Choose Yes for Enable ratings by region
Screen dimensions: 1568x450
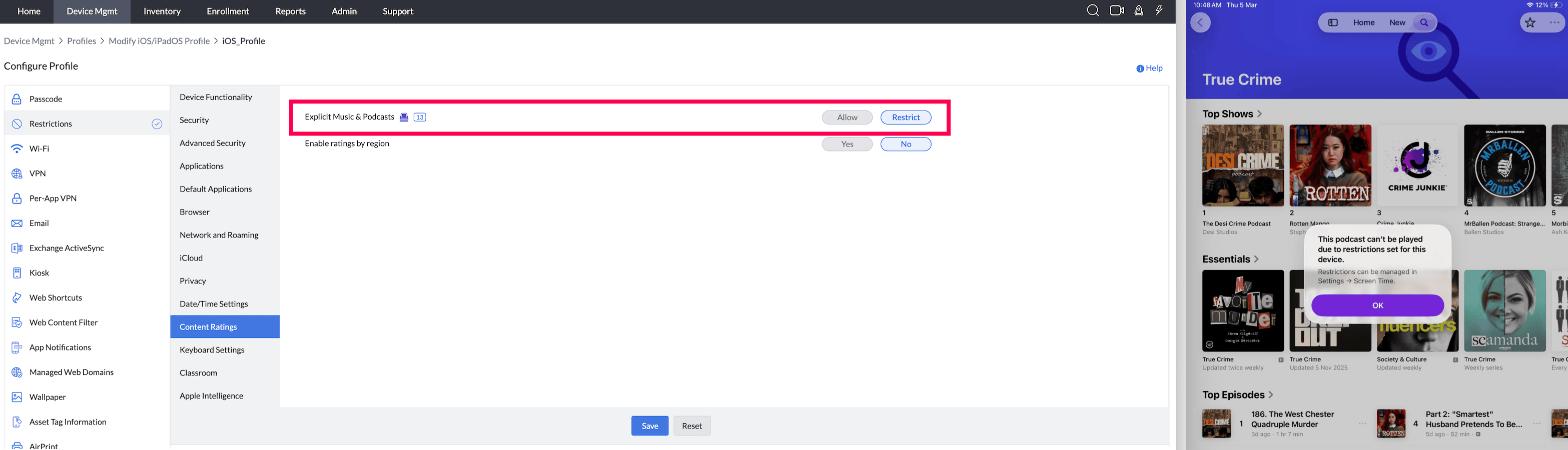coord(847,144)
